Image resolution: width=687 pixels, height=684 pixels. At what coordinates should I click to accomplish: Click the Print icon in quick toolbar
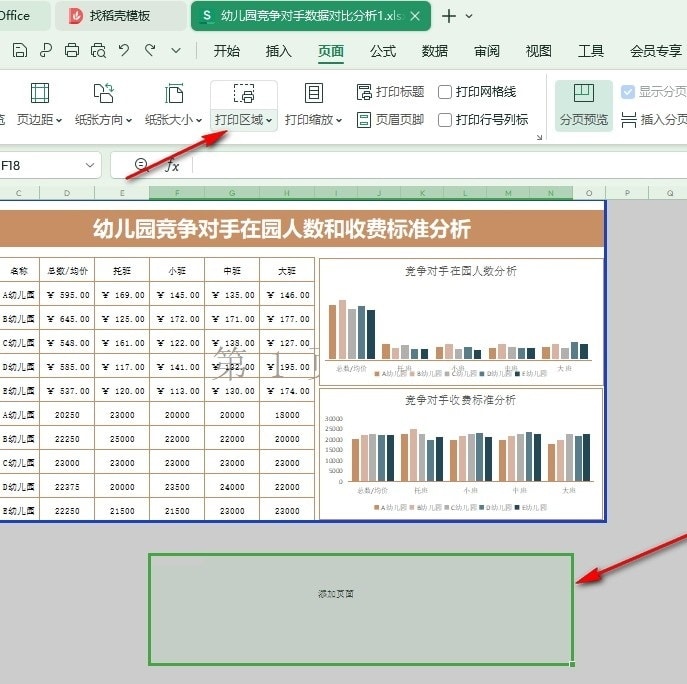72,50
